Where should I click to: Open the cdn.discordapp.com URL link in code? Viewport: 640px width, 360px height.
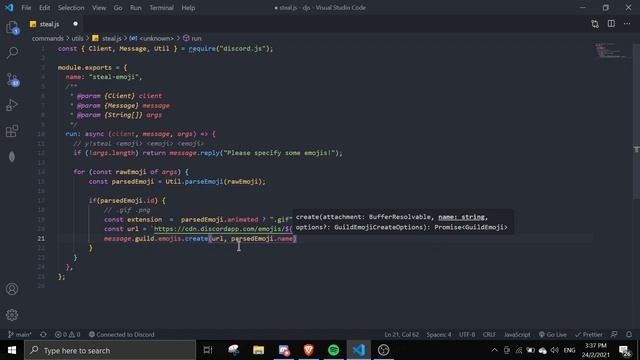tap(223, 229)
